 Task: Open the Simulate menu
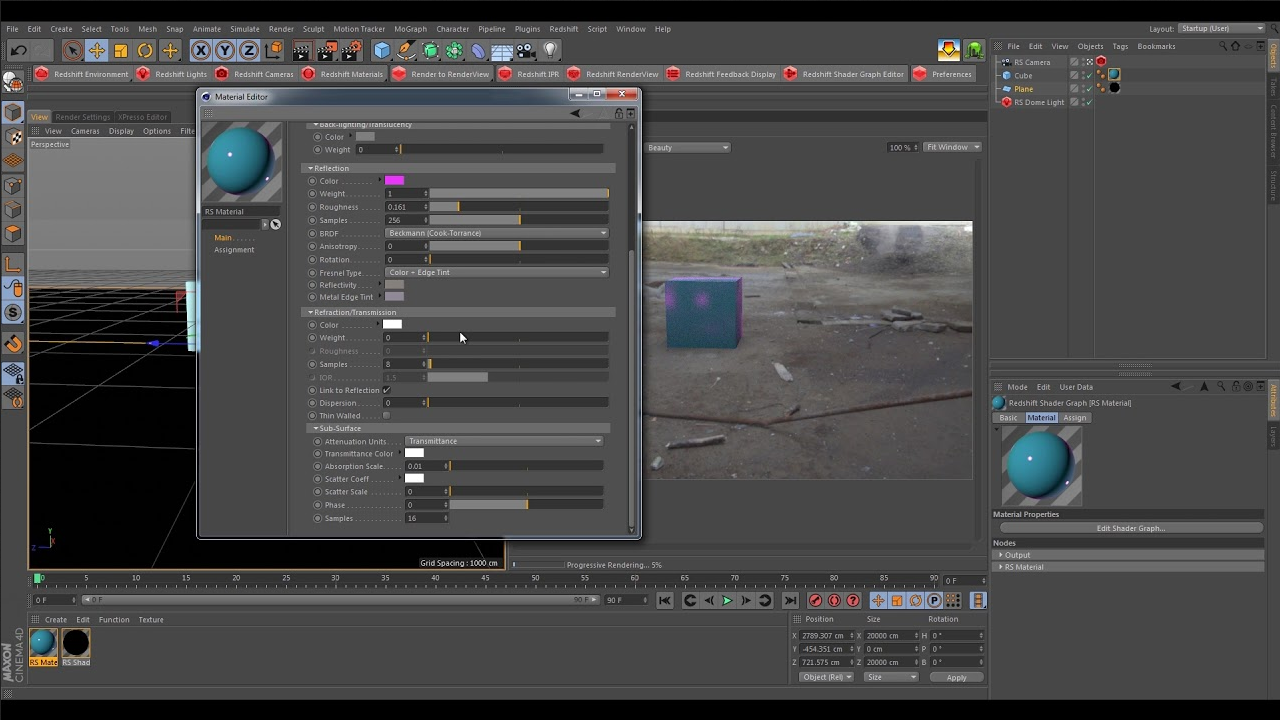click(245, 29)
